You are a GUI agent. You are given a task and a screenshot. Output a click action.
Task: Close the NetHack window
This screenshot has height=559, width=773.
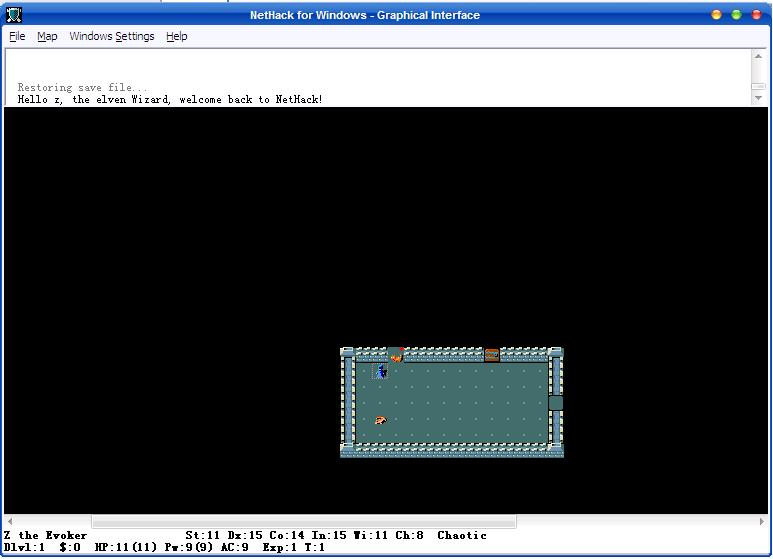(756, 15)
